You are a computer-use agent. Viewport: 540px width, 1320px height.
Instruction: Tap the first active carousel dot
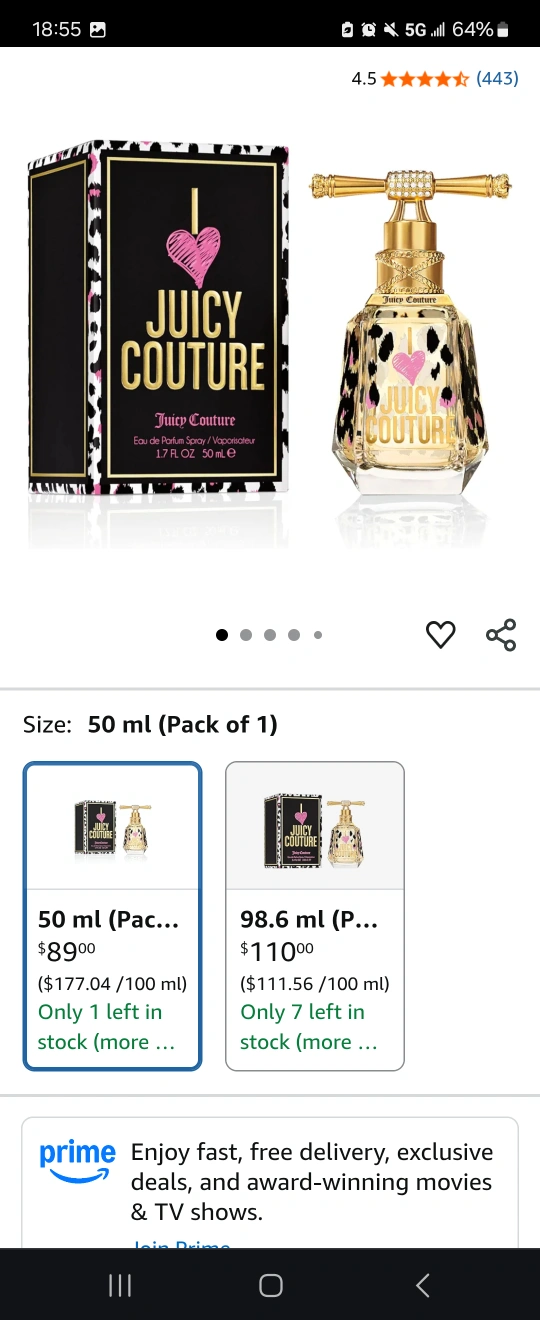(x=222, y=635)
